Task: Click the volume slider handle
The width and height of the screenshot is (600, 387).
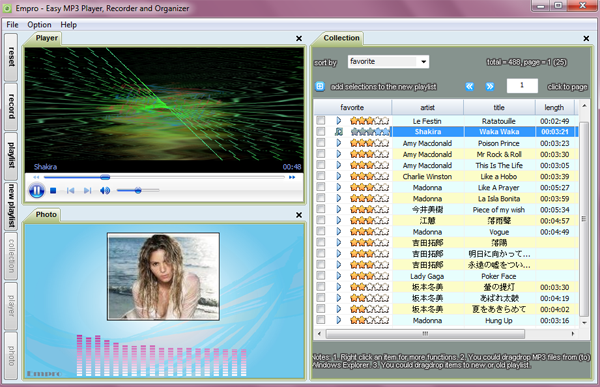Action: tap(138, 190)
